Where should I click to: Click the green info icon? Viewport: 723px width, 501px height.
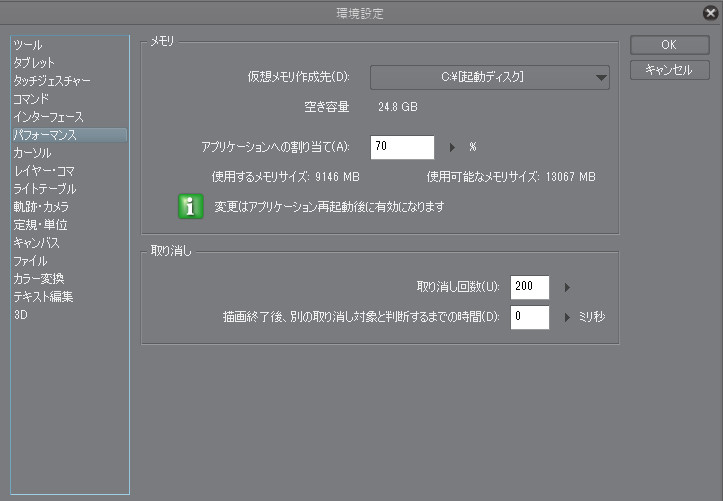coord(190,206)
